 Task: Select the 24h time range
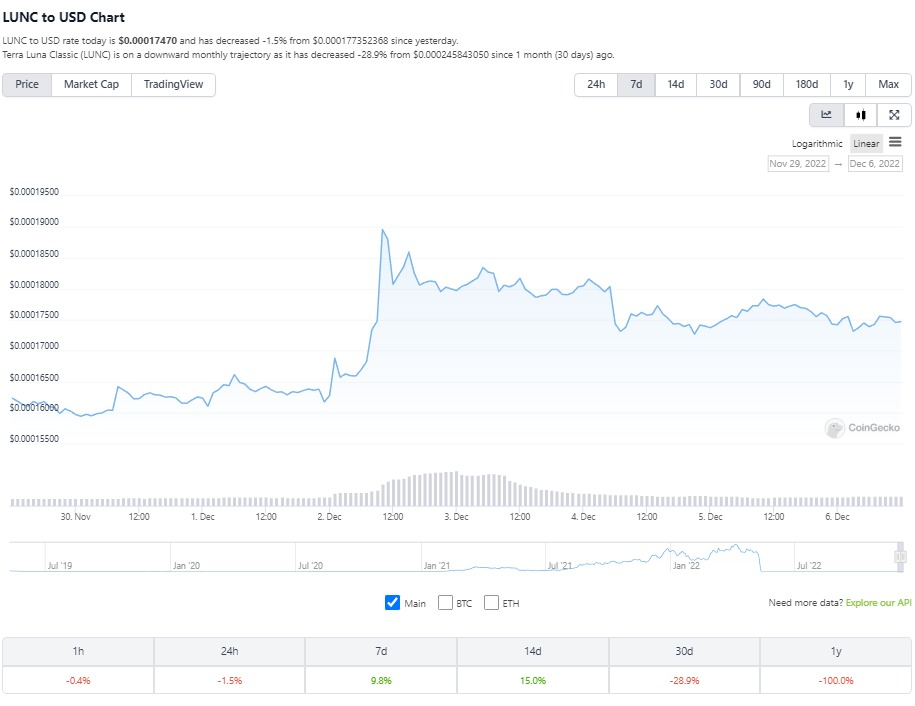pyautogui.click(x=596, y=85)
